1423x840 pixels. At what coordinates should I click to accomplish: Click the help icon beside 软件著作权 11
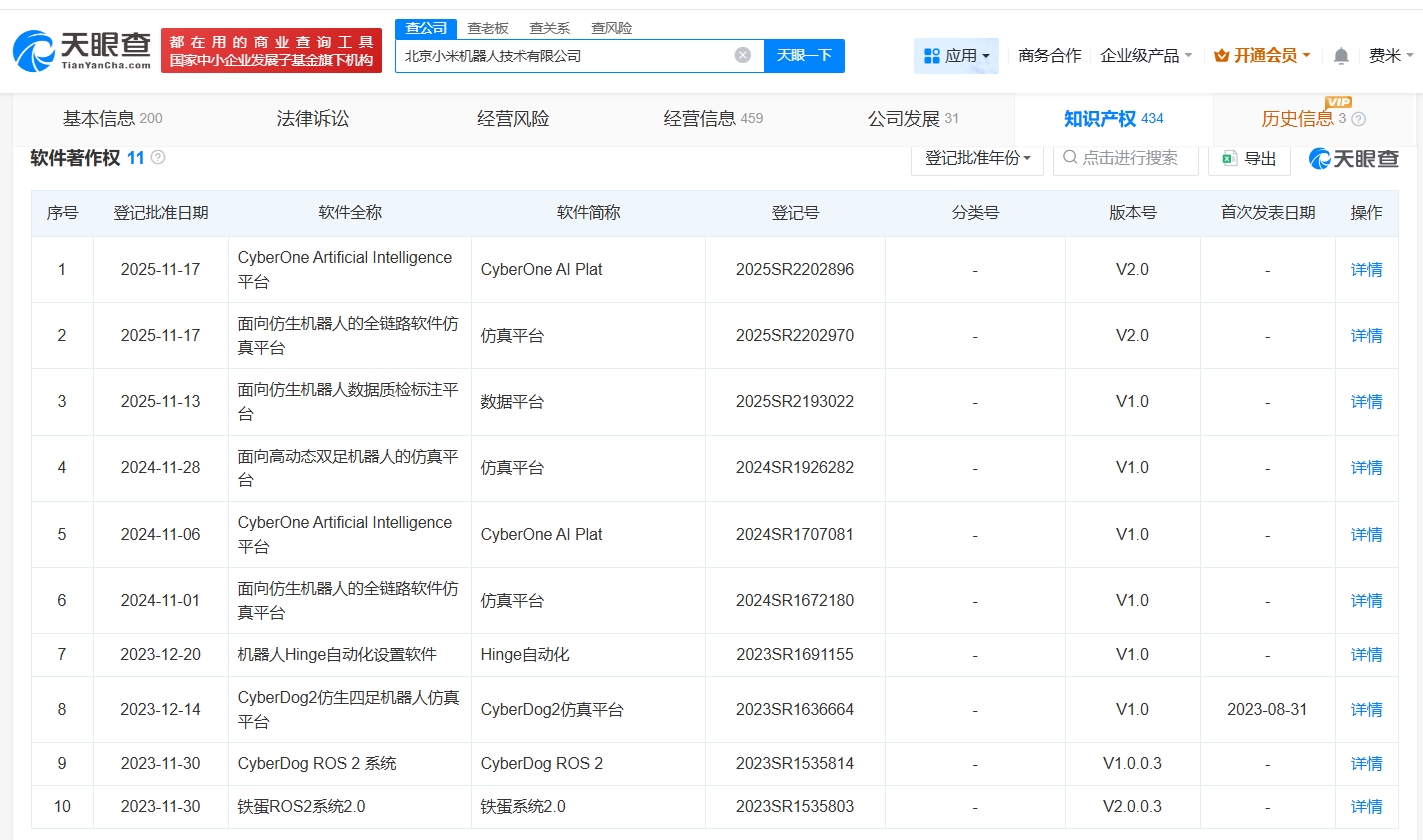158,158
